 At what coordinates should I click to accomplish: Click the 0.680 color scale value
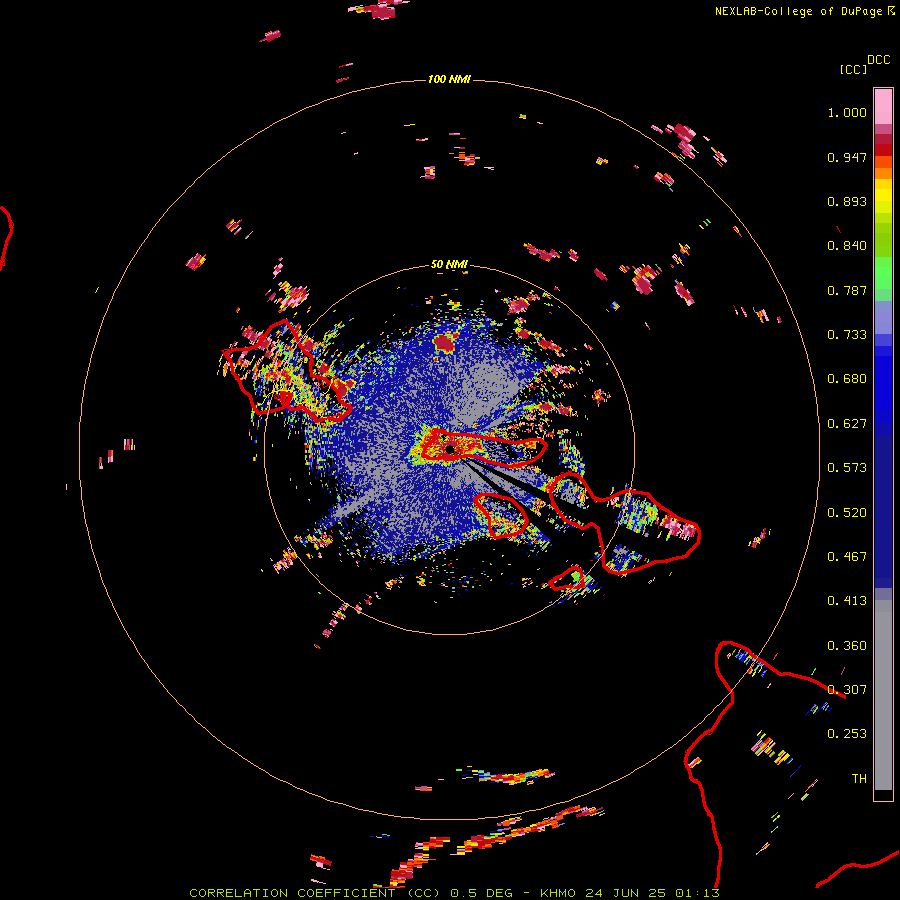pyautogui.click(x=847, y=379)
